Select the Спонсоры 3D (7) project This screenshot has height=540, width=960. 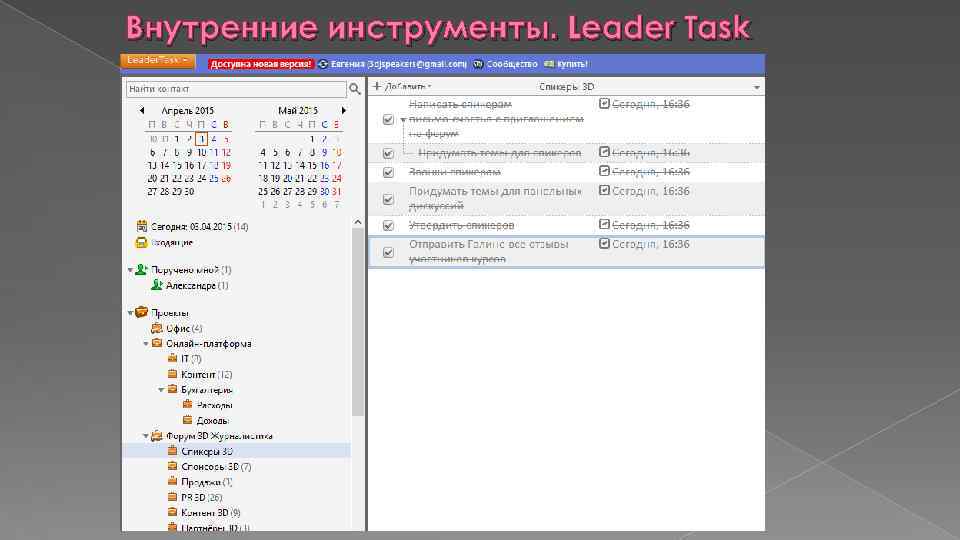point(216,467)
